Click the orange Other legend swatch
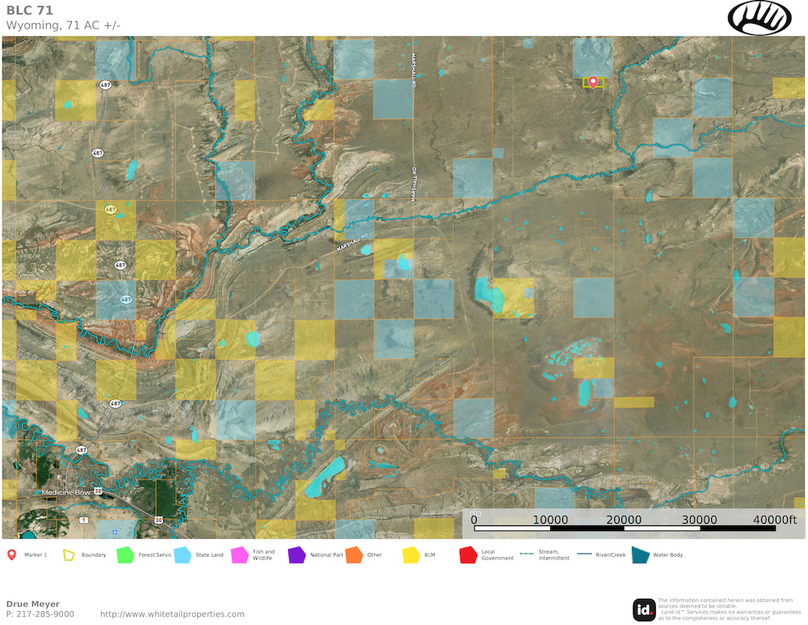The height and width of the screenshot is (625, 808). pyautogui.click(x=353, y=554)
